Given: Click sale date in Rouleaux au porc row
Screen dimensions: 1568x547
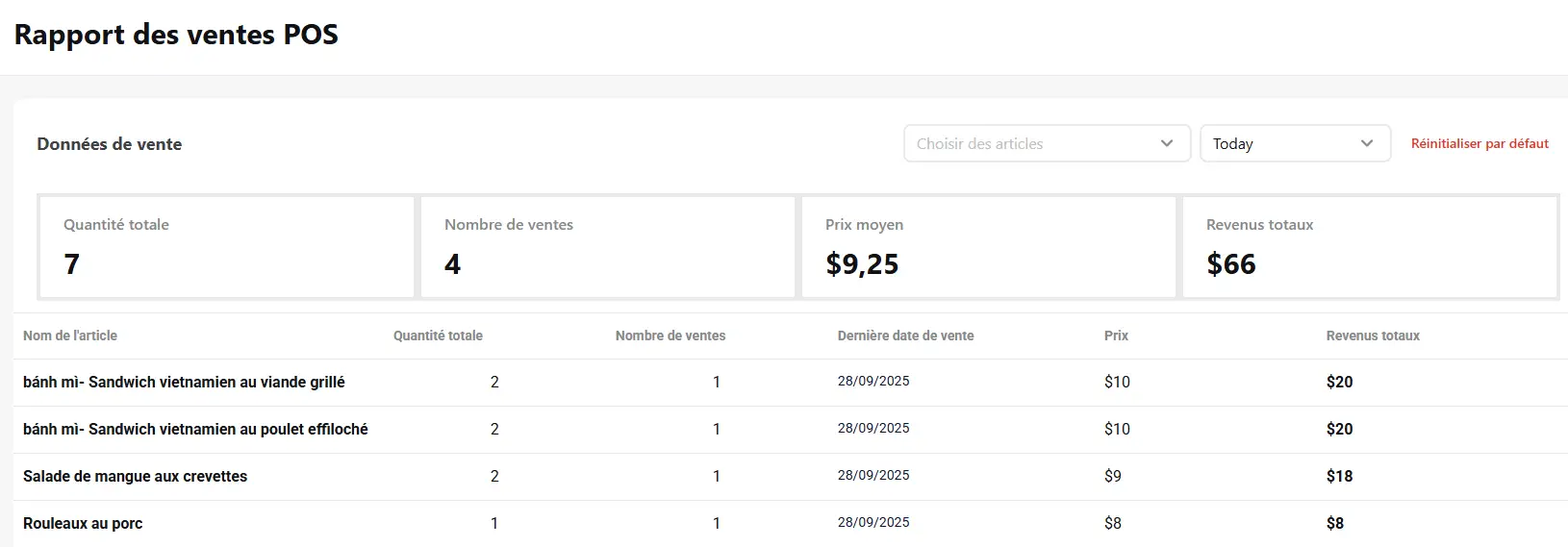Looking at the screenshot, I should (x=873, y=522).
